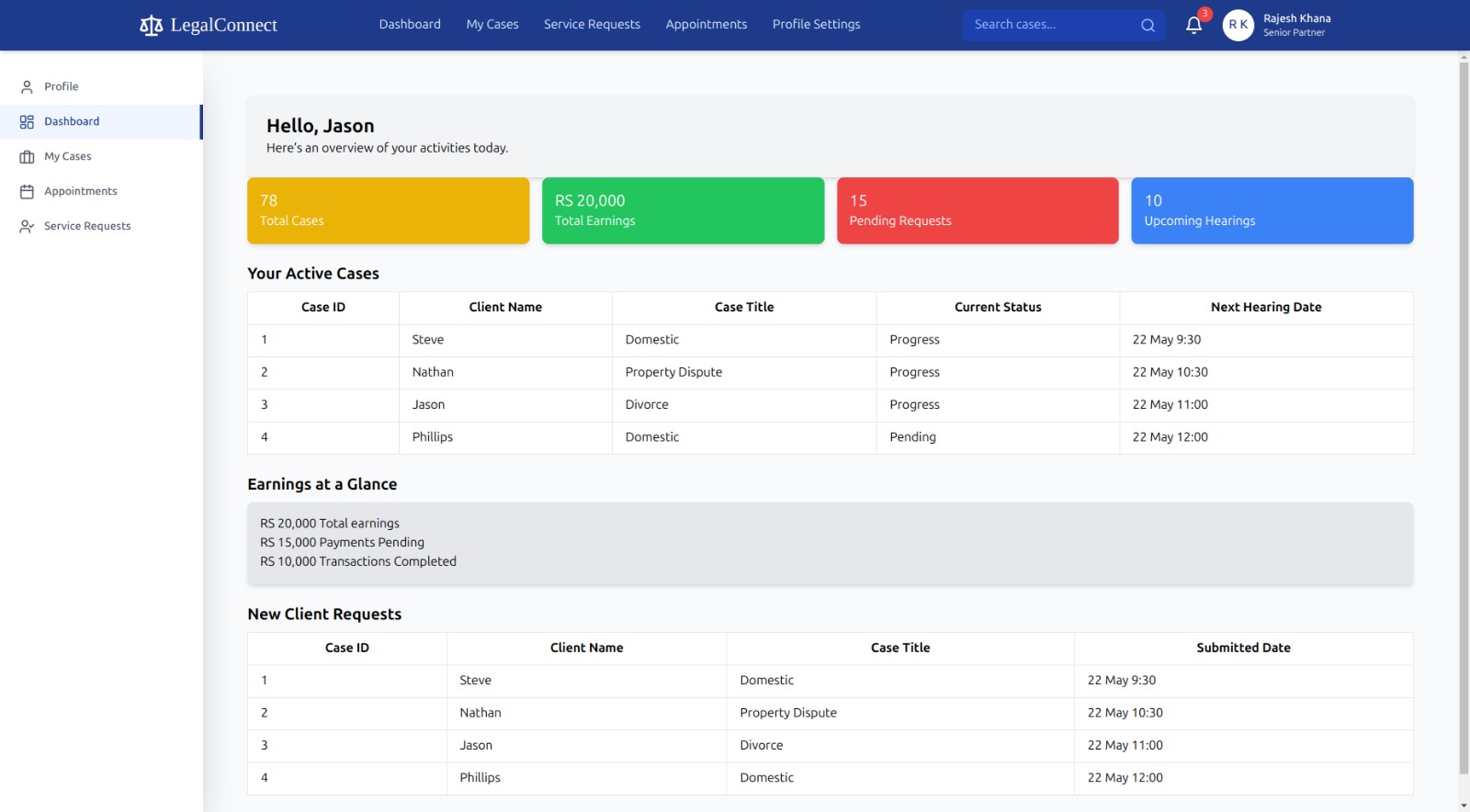
Task: Click RS 15,000 Payments Pending line
Action: (342, 543)
